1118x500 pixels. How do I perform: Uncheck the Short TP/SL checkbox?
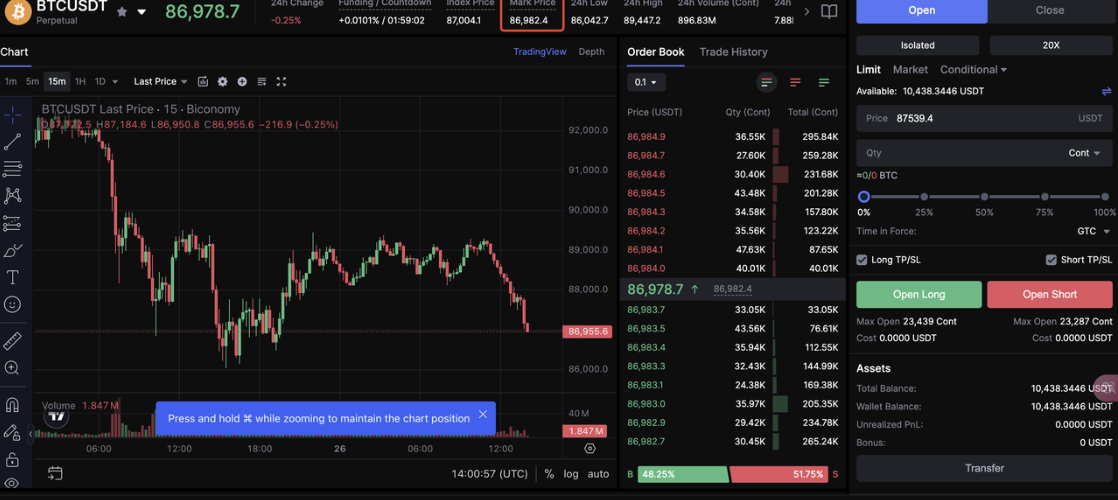1051,260
